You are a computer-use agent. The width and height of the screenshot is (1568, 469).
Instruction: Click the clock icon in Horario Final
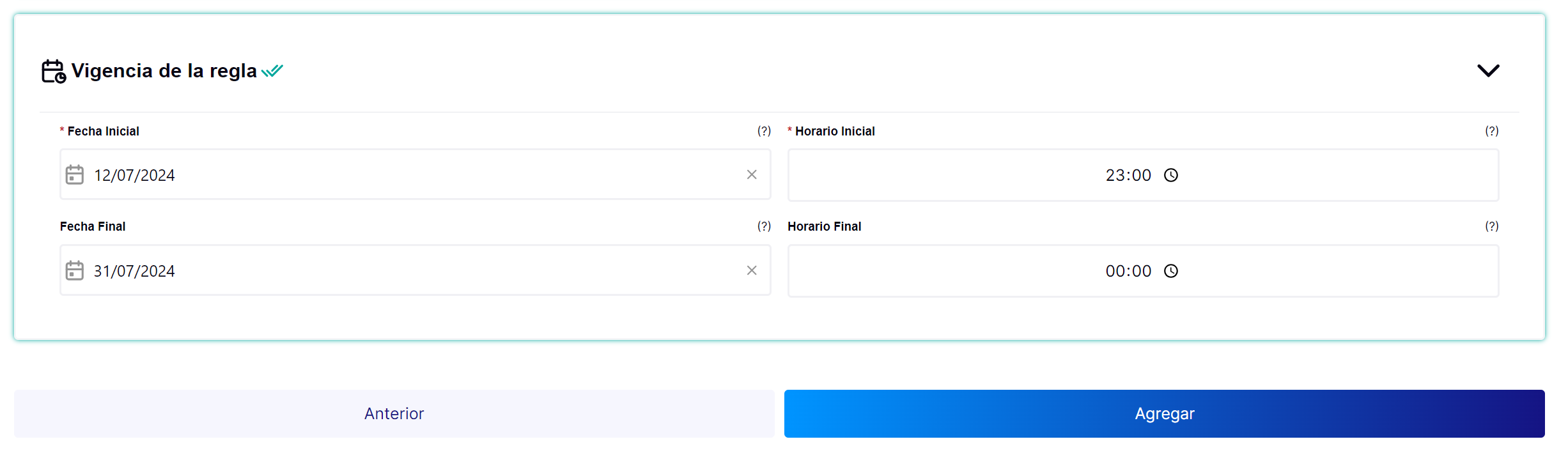click(x=1171, y=271)
